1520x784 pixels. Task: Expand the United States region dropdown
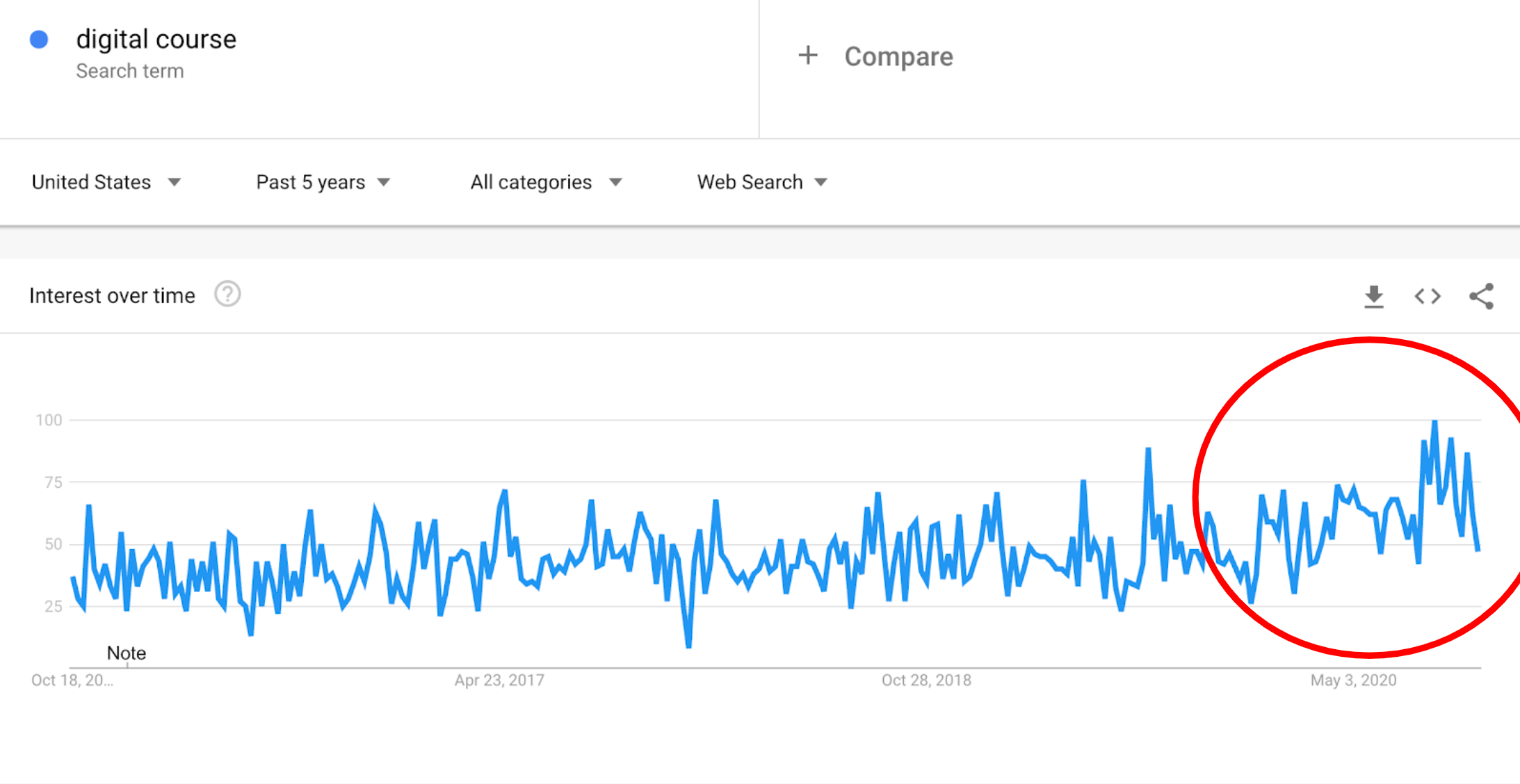(x=106, y=182)
